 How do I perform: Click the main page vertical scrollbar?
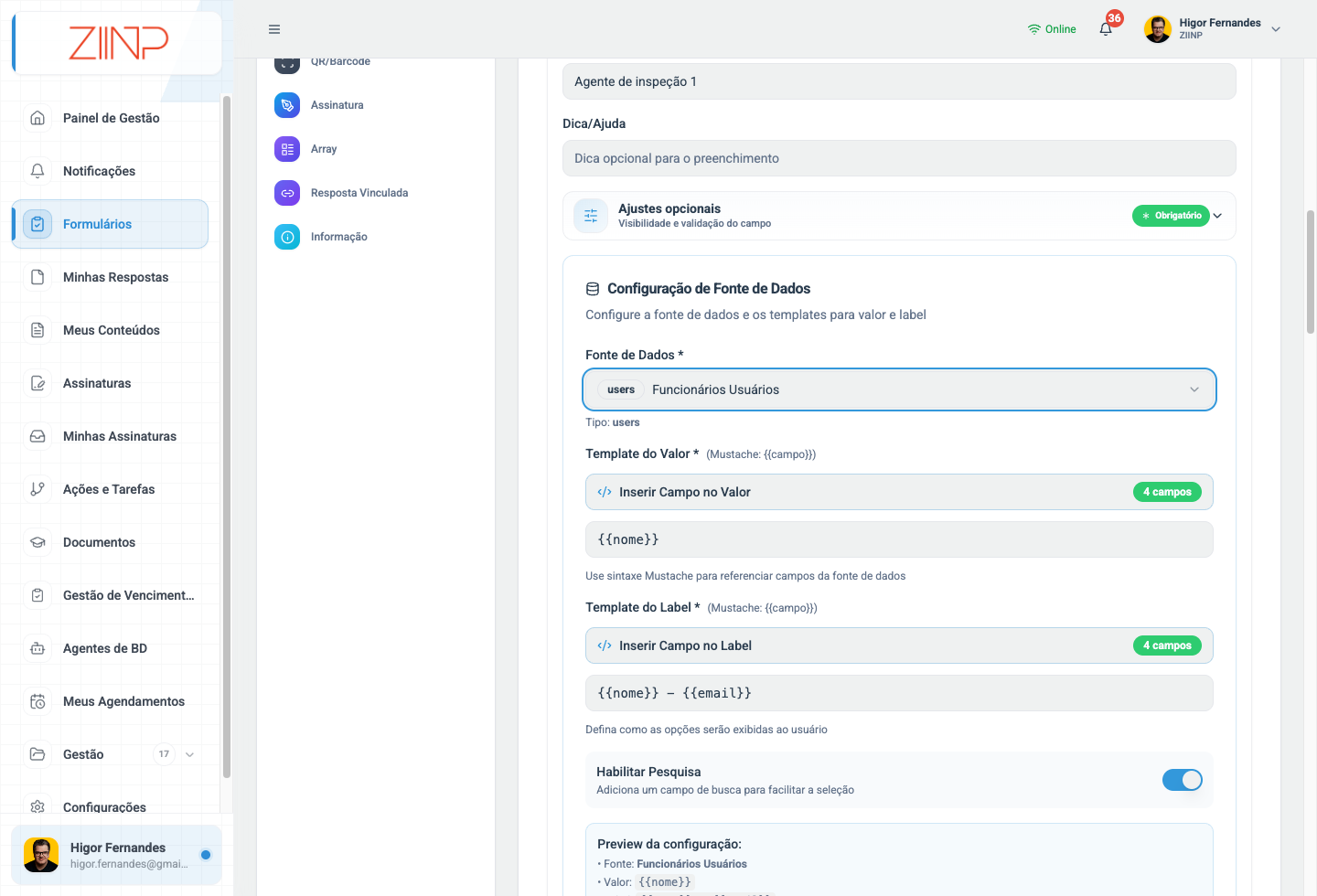pyautogui.click(x=1311, y=272)
